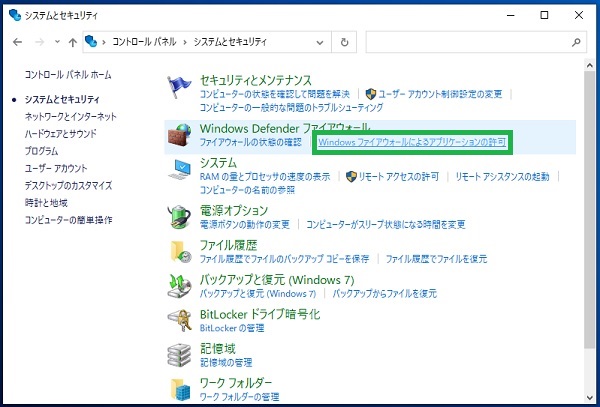This screenshot has height=407, width=600.
Task: Open コンピューターの簡単操作 category in sidebar
Action: pos(68,220)
